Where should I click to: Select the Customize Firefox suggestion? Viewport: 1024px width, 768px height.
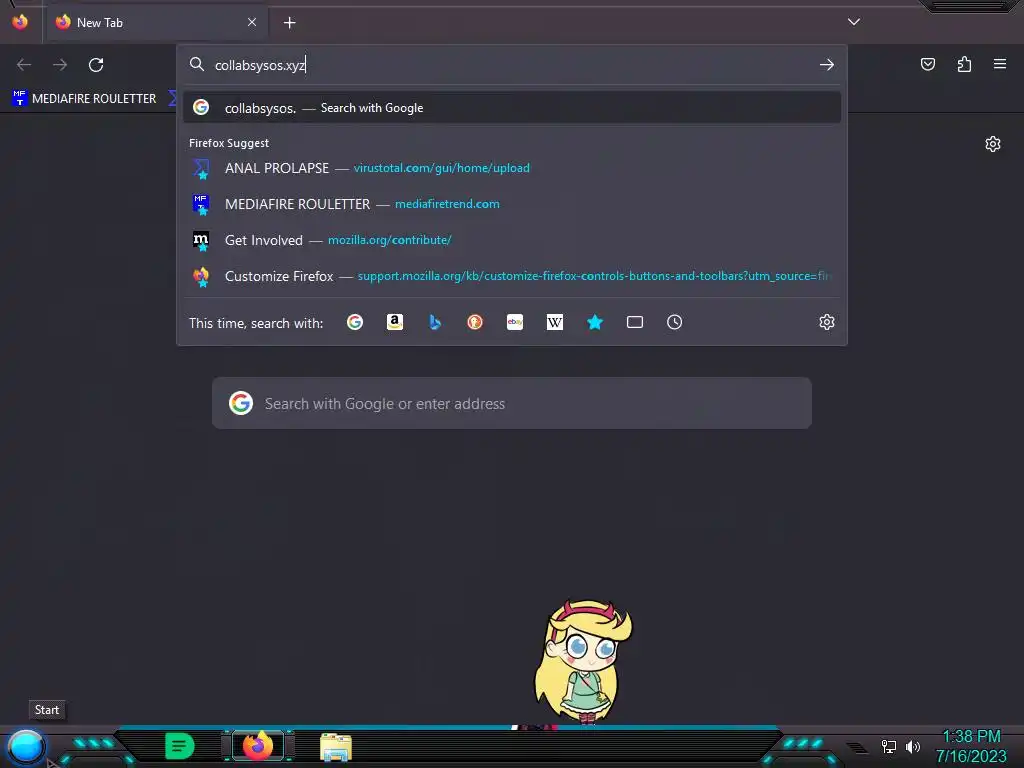(x=512, y=276)
